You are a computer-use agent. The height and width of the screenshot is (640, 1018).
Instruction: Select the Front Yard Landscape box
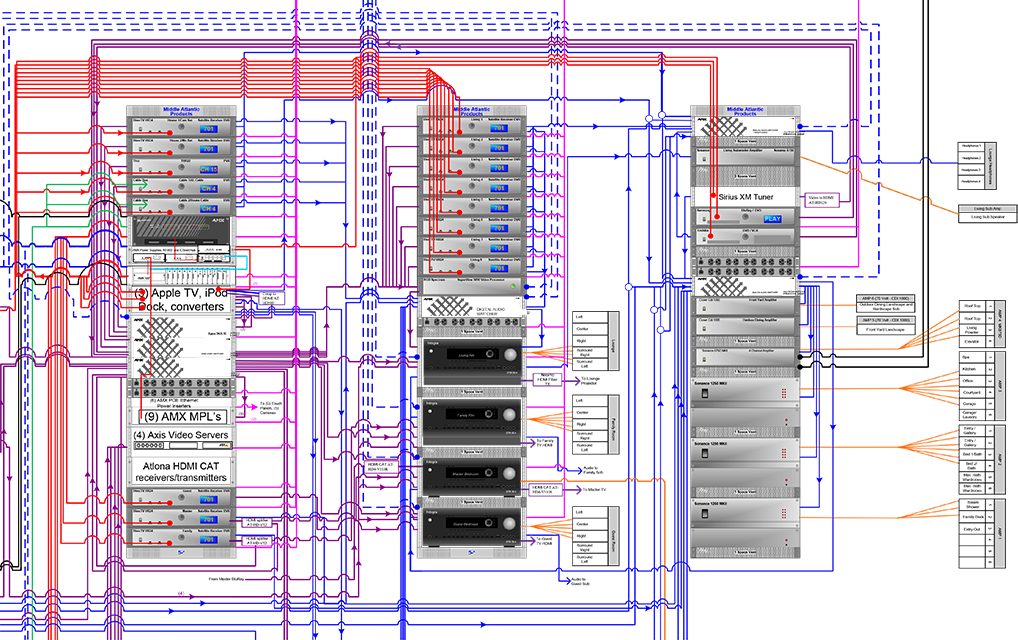[x=886, y=329]
